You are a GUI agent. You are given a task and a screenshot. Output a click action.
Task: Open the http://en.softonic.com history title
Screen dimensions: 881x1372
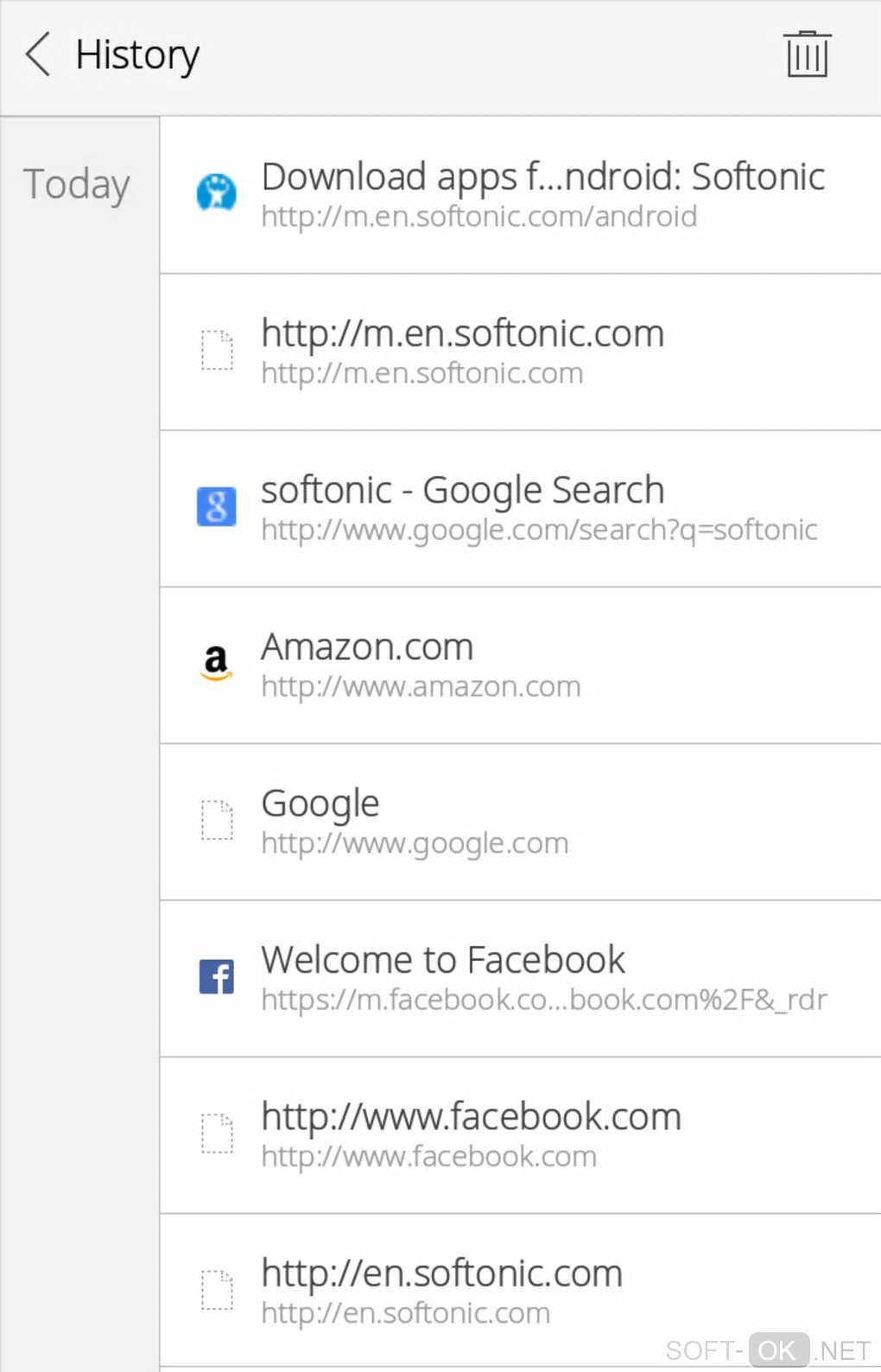(441, 1274)
